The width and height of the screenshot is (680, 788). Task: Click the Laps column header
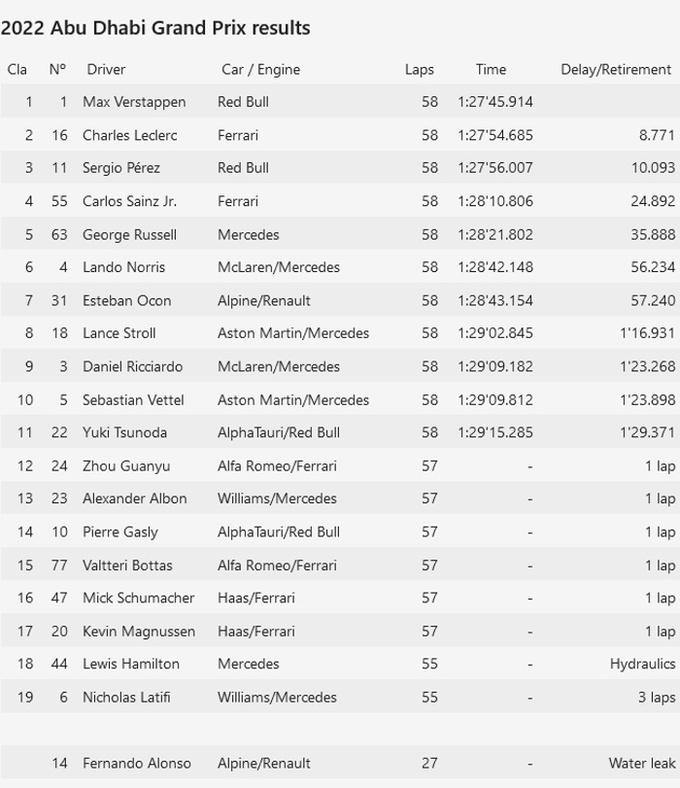coord(419,70)
